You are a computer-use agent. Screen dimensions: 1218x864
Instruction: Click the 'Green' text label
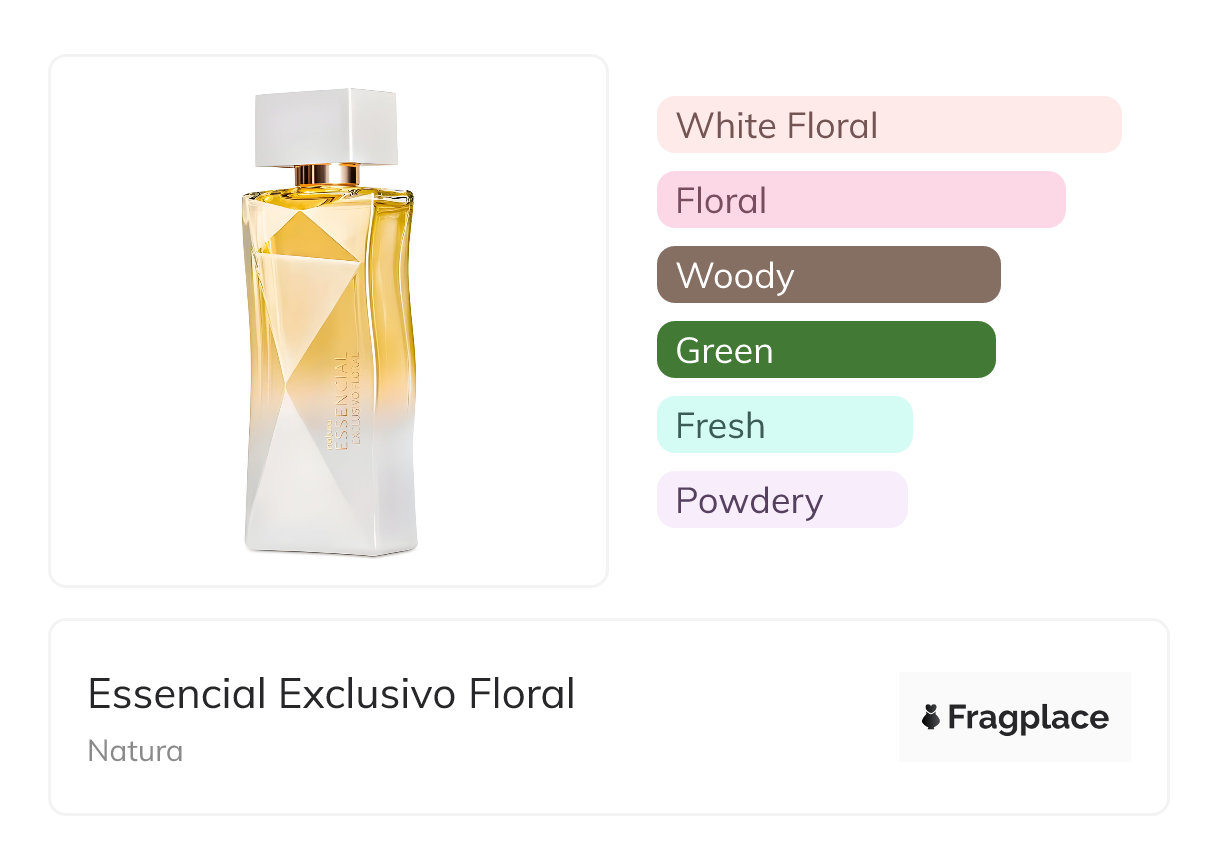pos(724,351)
